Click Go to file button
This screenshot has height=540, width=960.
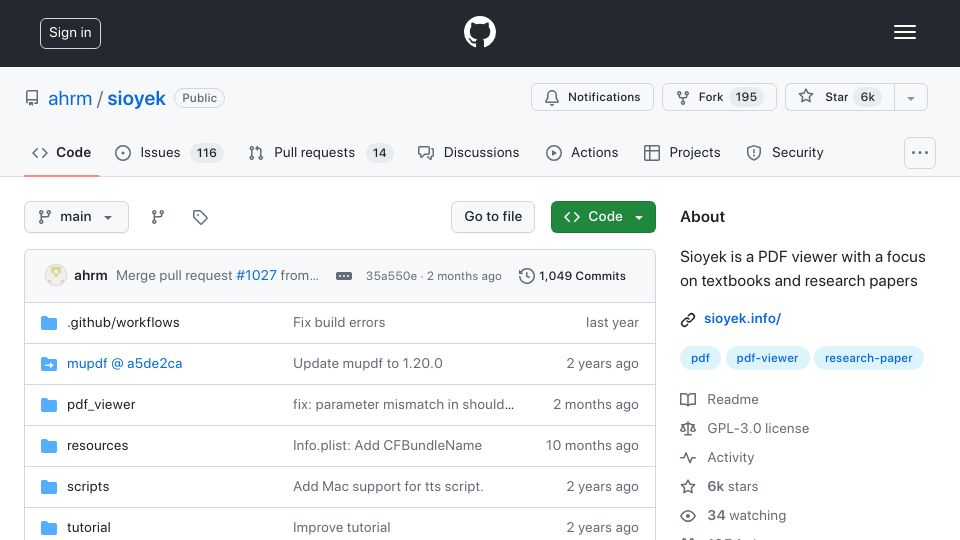pyautogui.click(x=493, y=217)
